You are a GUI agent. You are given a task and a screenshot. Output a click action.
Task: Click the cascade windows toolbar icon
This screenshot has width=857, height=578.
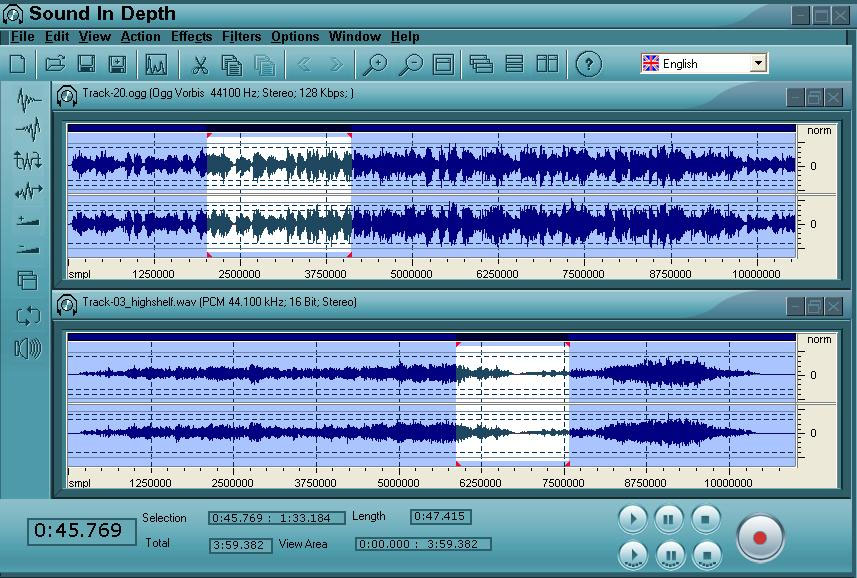(x=481, y=64)
